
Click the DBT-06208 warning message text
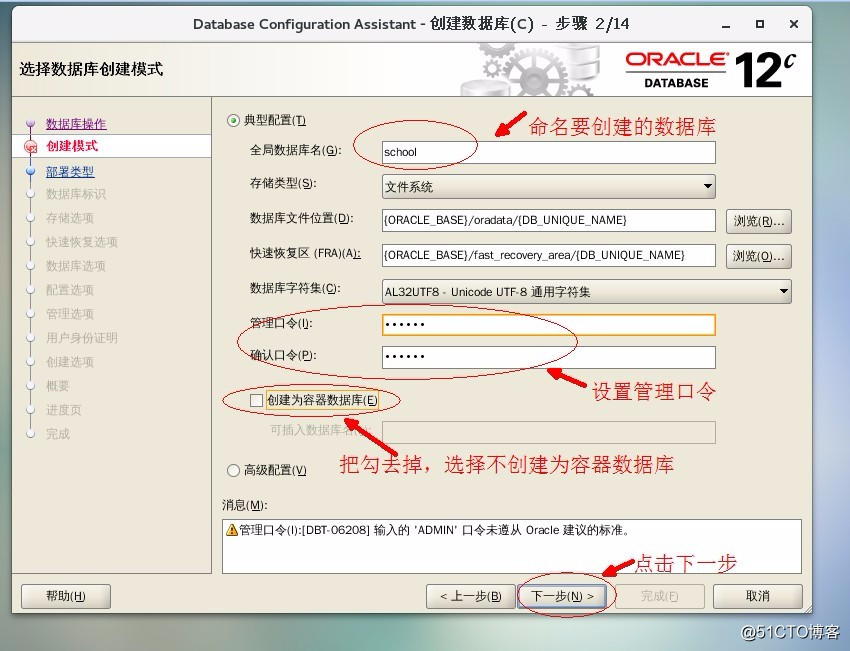(435, 530)
